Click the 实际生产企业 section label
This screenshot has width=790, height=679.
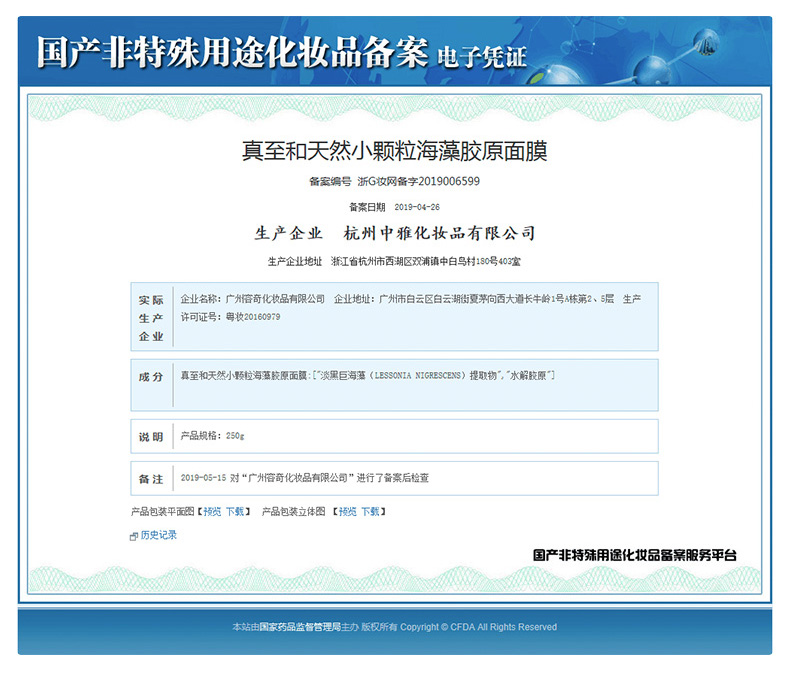151,318
